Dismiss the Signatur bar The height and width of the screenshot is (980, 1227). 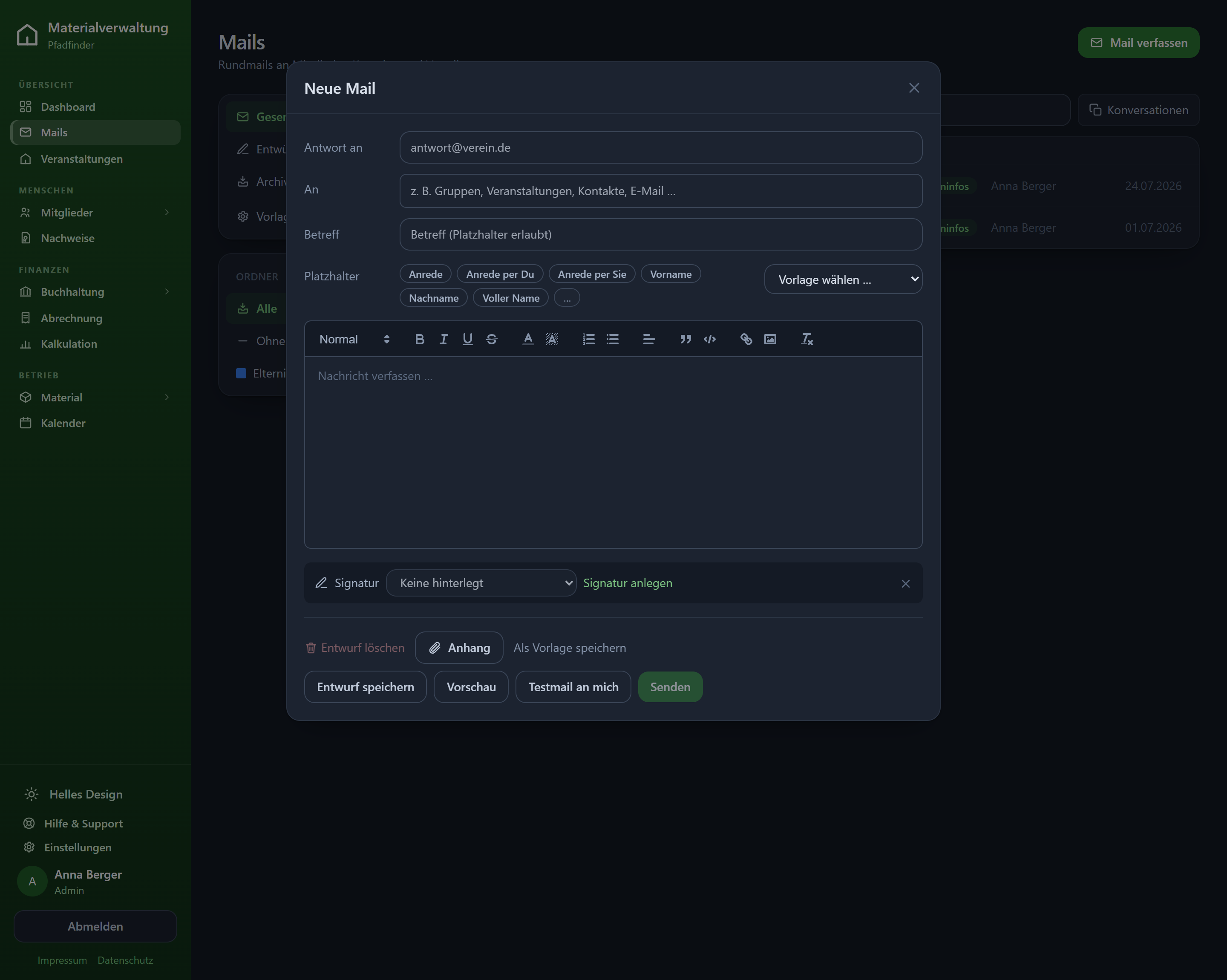pos(905,583)
